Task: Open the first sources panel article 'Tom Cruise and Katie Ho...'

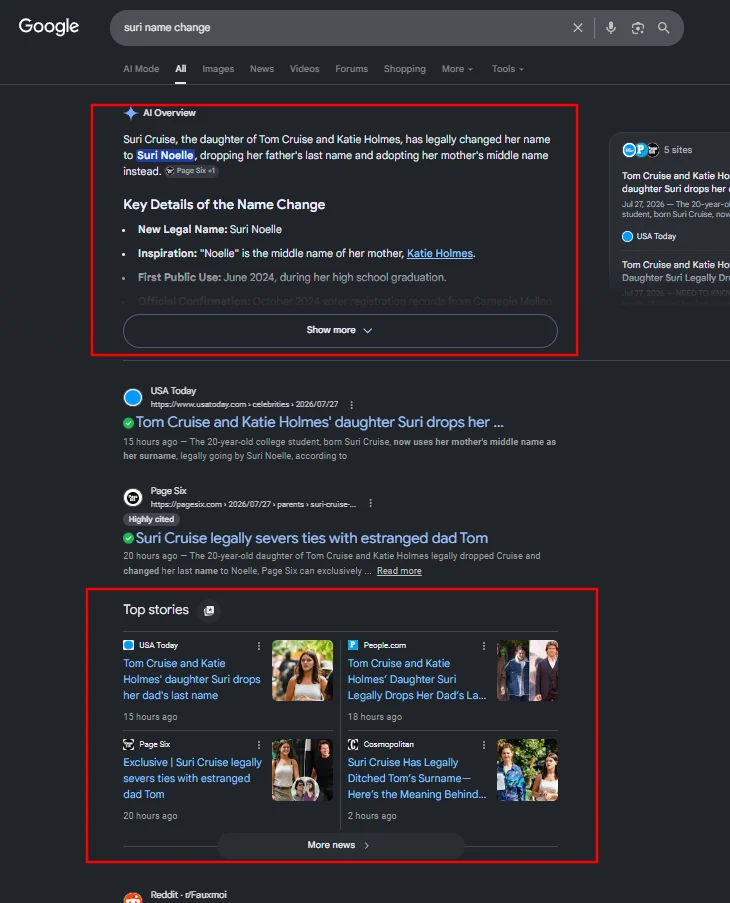Action: [x=675, y=182]
